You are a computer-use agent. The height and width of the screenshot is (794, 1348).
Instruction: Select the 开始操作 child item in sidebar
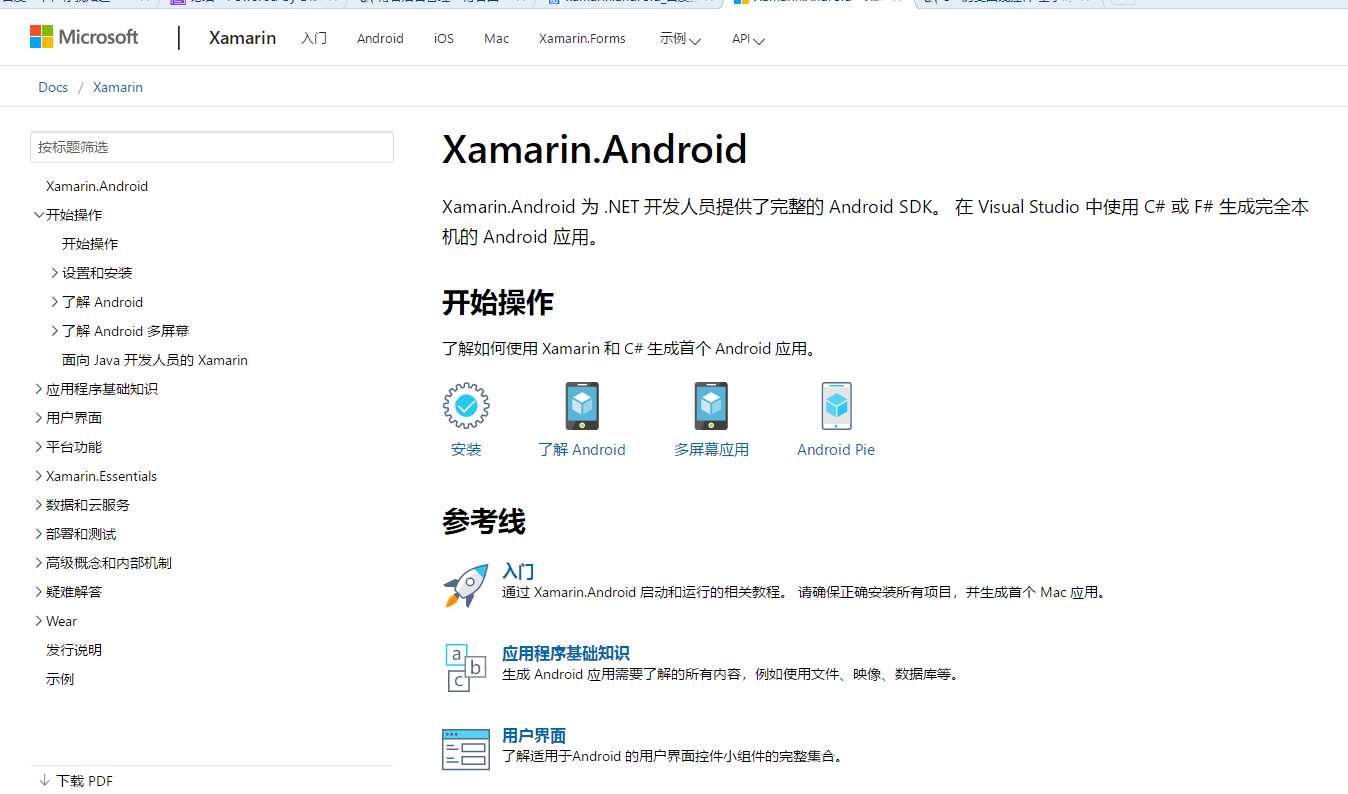point(90,244)
